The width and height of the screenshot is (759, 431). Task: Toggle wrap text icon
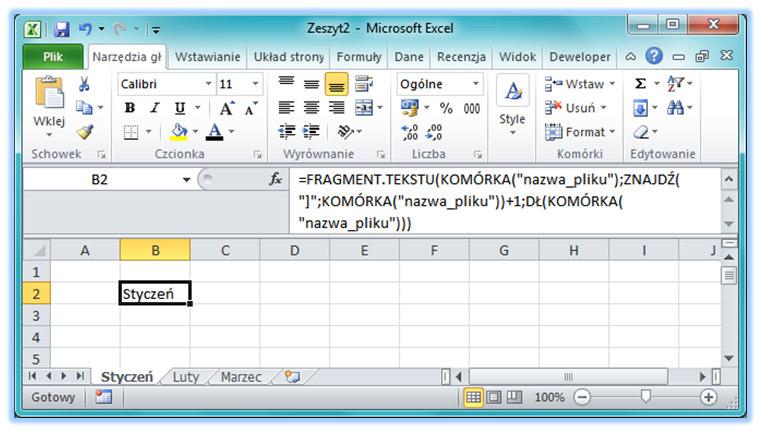click(x=364, y=83)
